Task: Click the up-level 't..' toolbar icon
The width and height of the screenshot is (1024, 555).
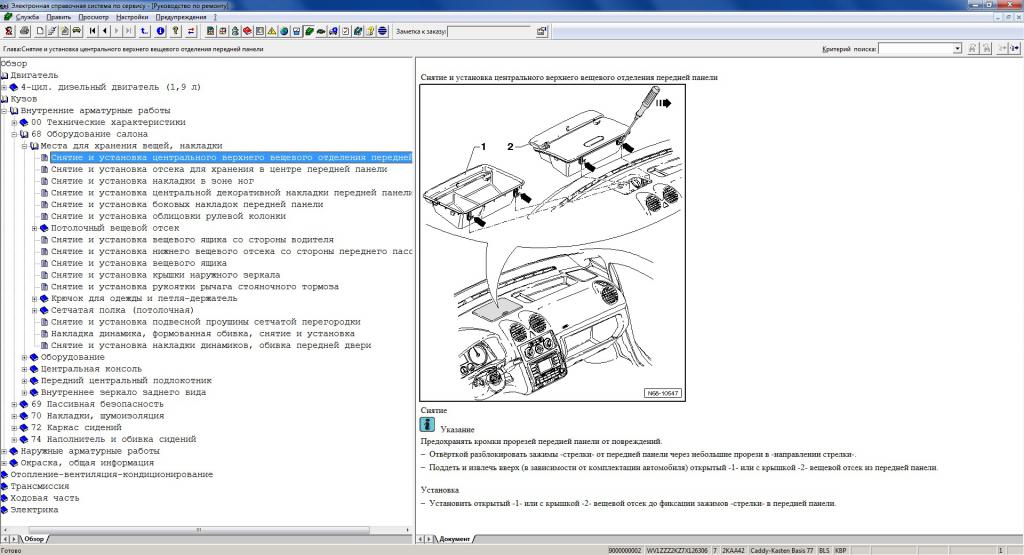Action: click(x=144, y=31)
